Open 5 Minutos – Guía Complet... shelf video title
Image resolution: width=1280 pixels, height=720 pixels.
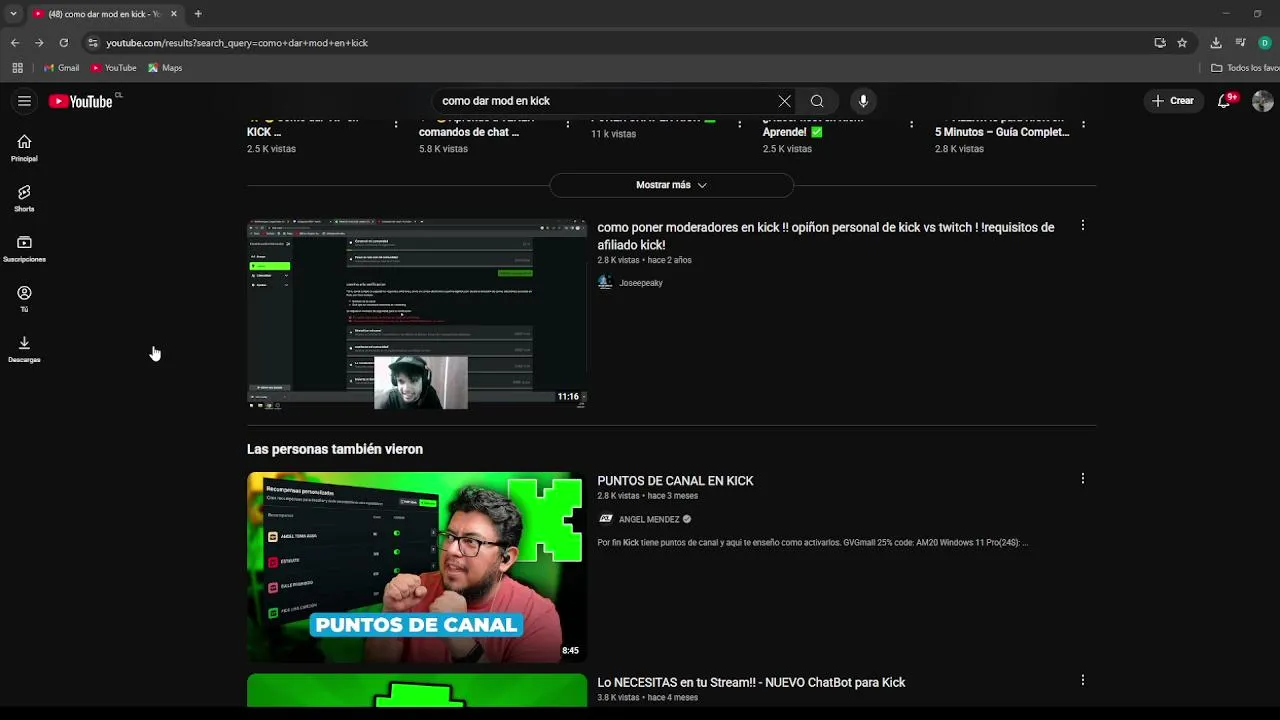1002,131
